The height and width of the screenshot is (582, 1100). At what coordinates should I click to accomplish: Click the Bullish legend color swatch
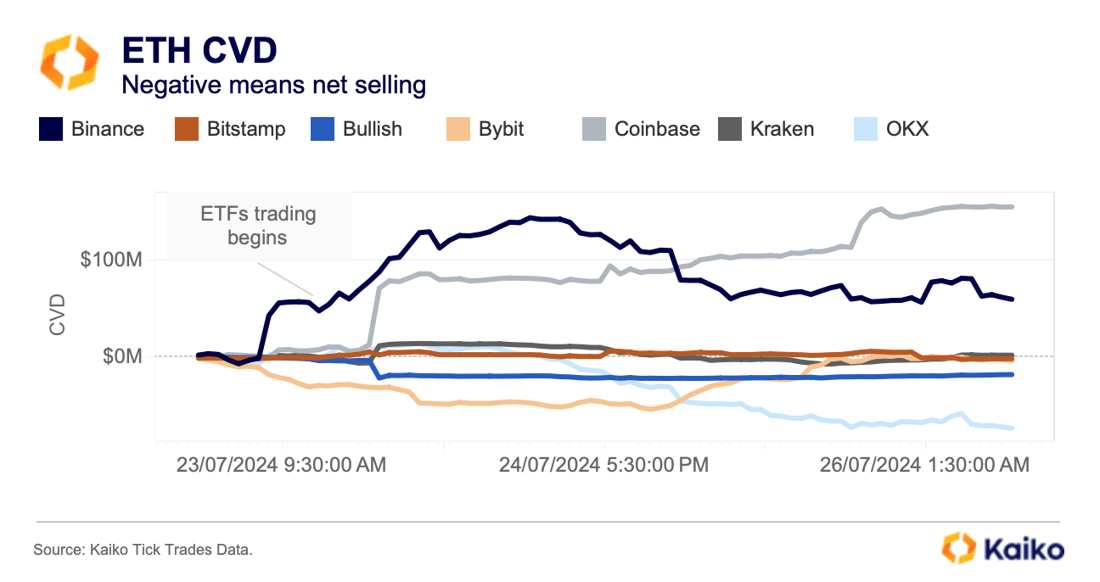point(322,129)
